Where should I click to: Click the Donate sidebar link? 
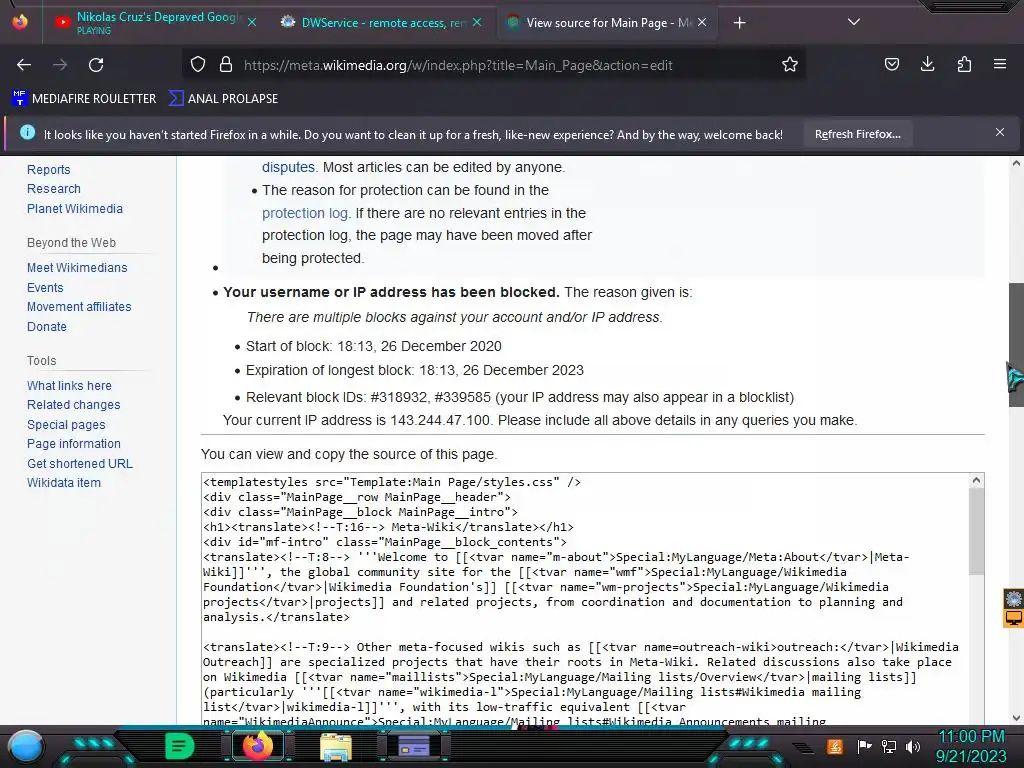point(46,327)
